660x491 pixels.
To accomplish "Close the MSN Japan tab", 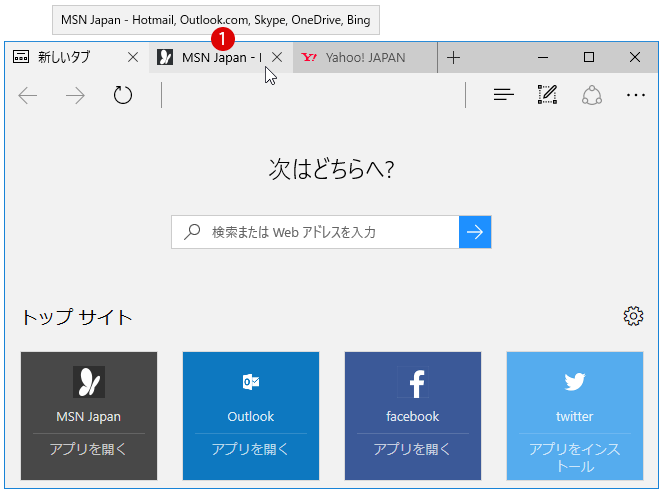I will pos(277,57).
